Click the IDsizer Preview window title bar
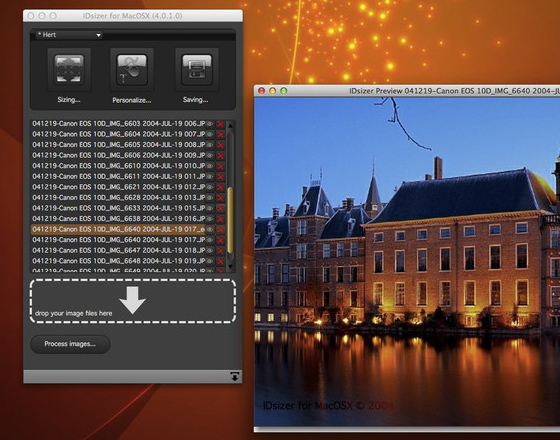This screenshot has width=560, height=440. [x=407, y=91]
